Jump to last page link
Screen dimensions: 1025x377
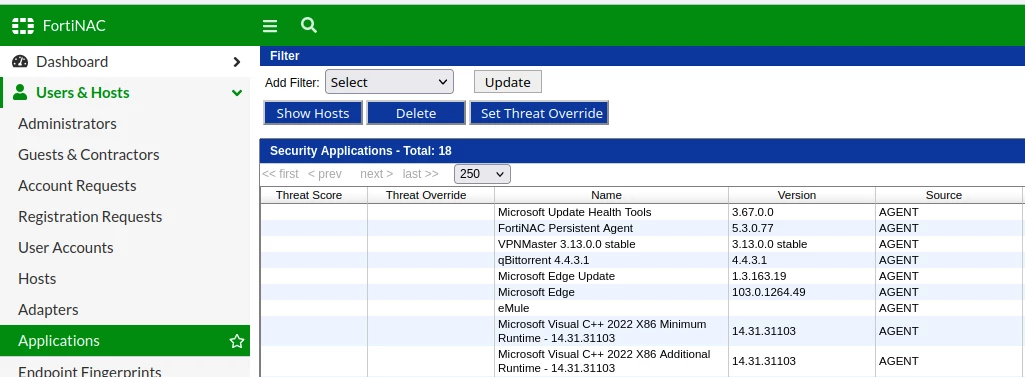point(420,174)
